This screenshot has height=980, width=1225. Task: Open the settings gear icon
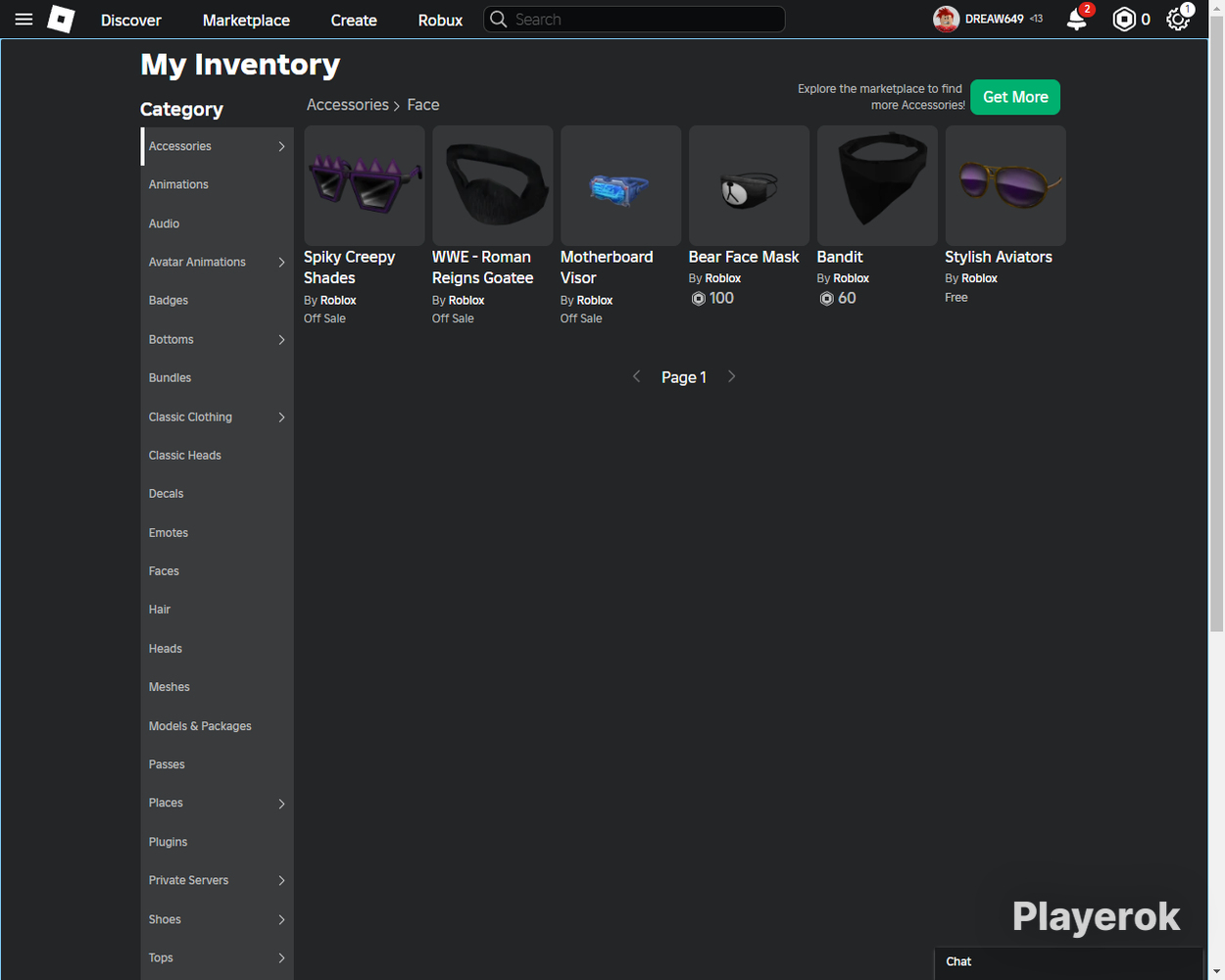click(1178, 20)
